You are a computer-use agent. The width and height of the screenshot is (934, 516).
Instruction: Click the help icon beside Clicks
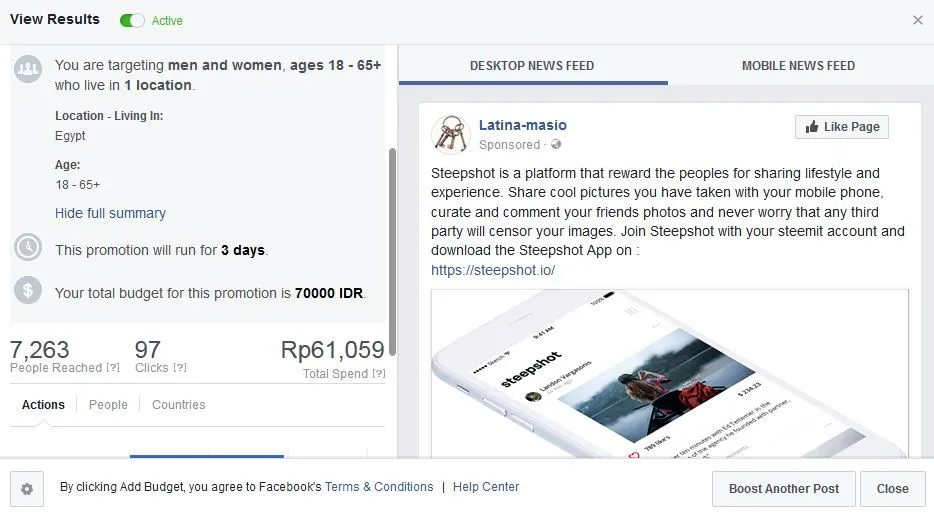tap(180, 368)
